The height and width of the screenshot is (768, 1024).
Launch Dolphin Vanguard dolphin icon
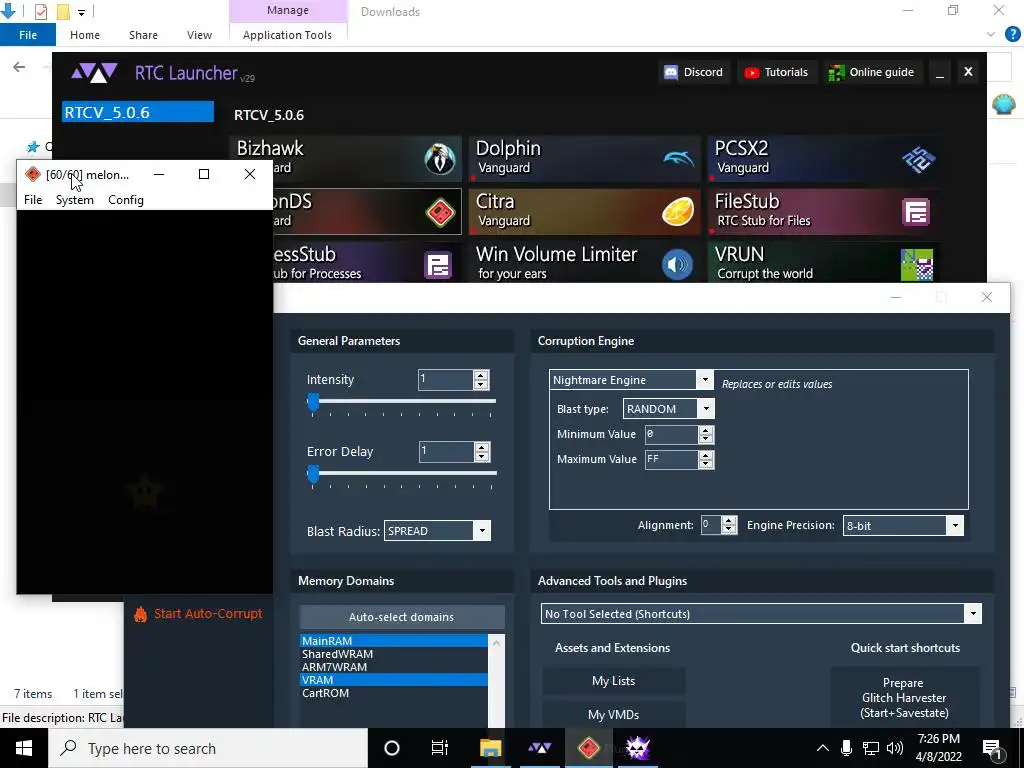pos(679,159)
